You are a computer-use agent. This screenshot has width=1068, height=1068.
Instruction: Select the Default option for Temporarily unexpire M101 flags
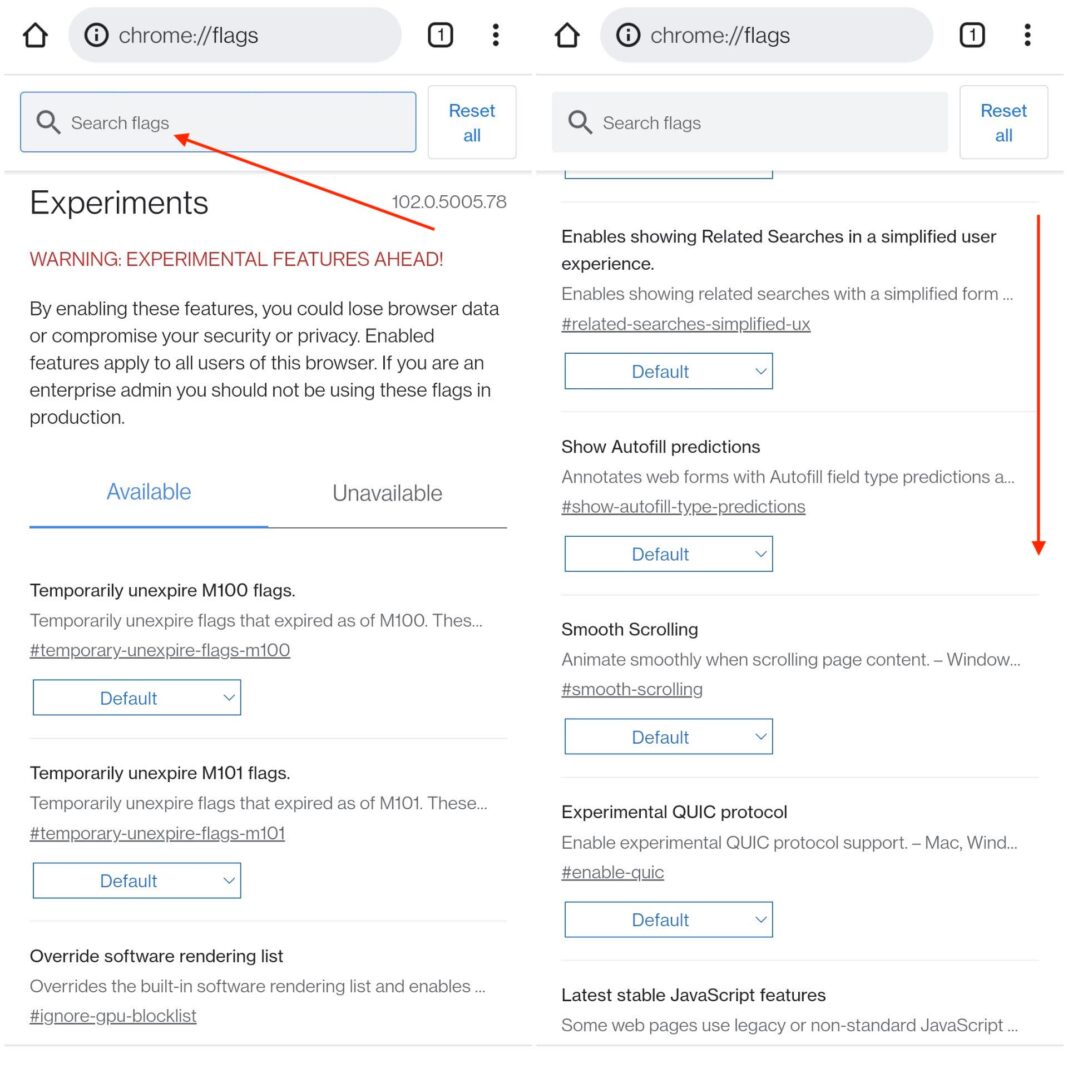pyautogui.click(x=136, y=880)
